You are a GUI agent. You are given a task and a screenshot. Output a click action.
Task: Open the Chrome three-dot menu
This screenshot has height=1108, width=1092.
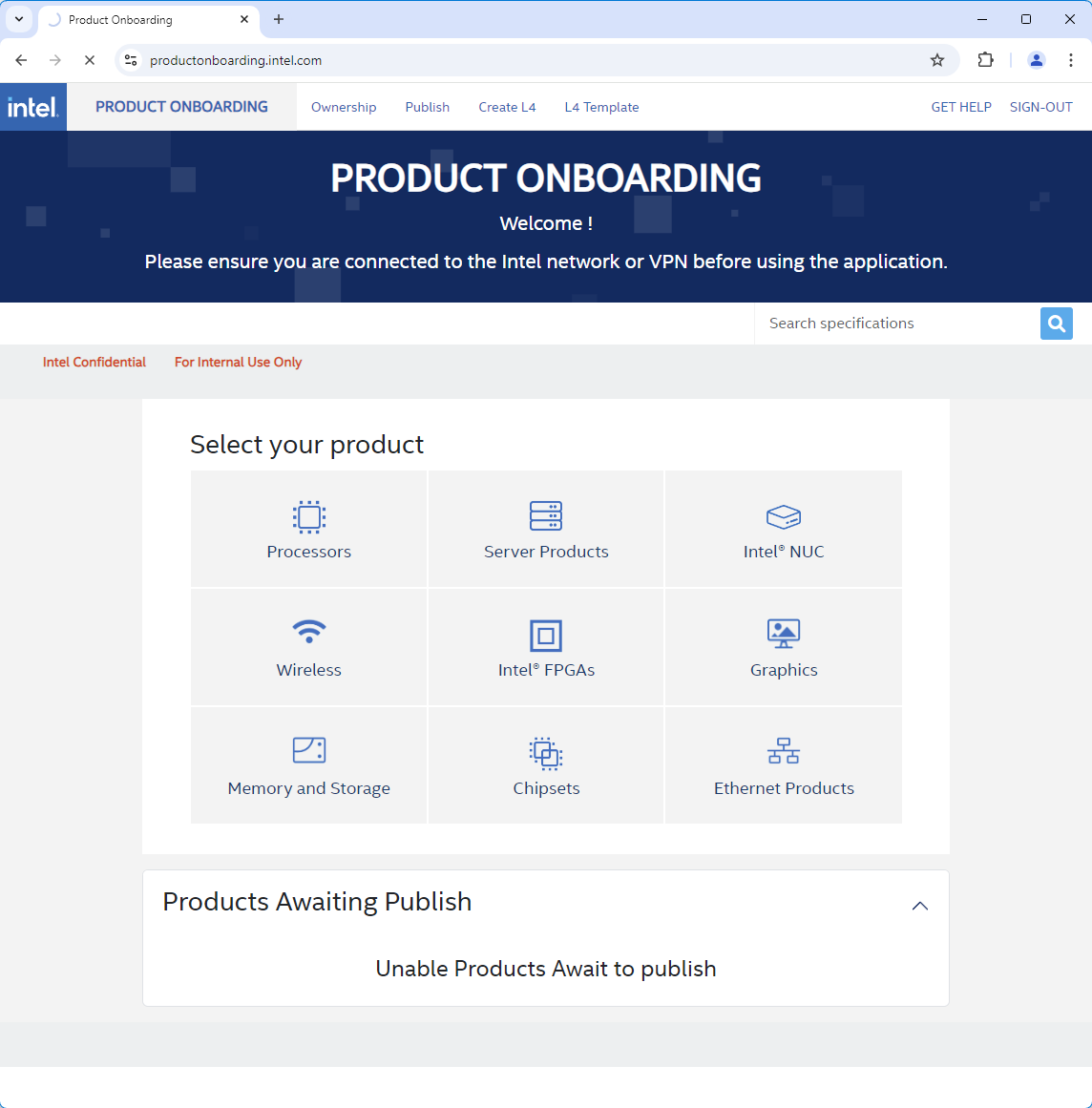1071,60
